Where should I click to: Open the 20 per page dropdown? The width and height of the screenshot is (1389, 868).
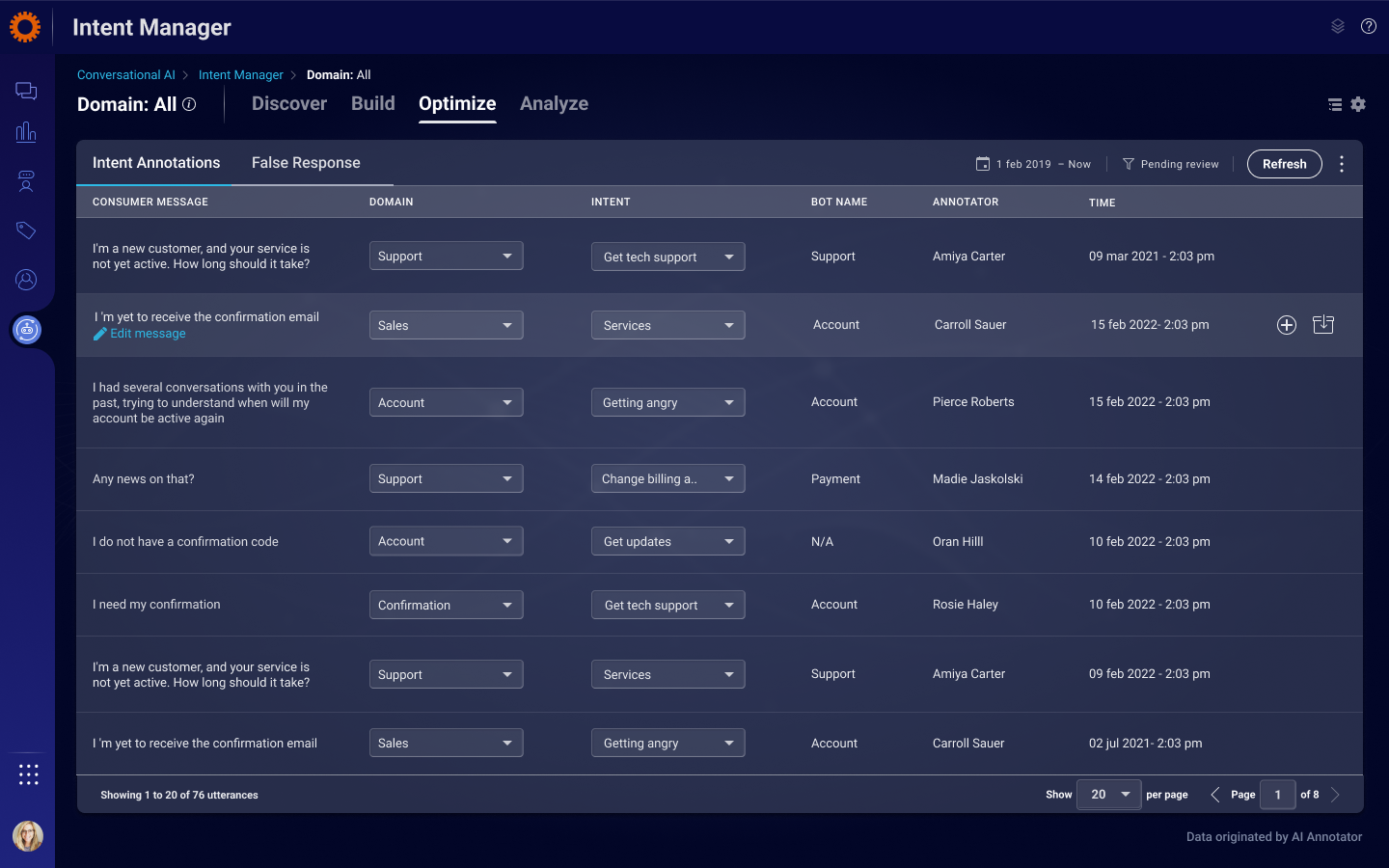[x=1109, y=795]
